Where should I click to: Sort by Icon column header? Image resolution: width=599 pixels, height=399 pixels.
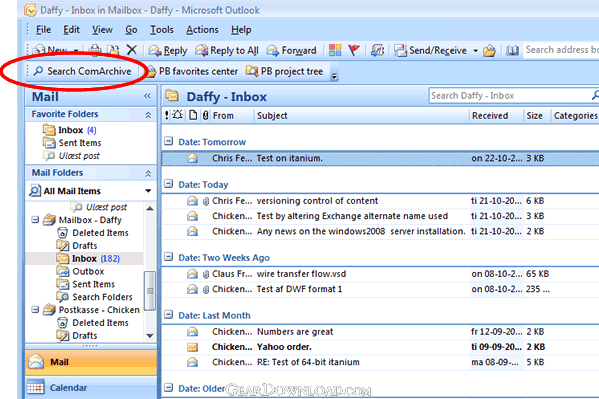click(x=193, y=115)
